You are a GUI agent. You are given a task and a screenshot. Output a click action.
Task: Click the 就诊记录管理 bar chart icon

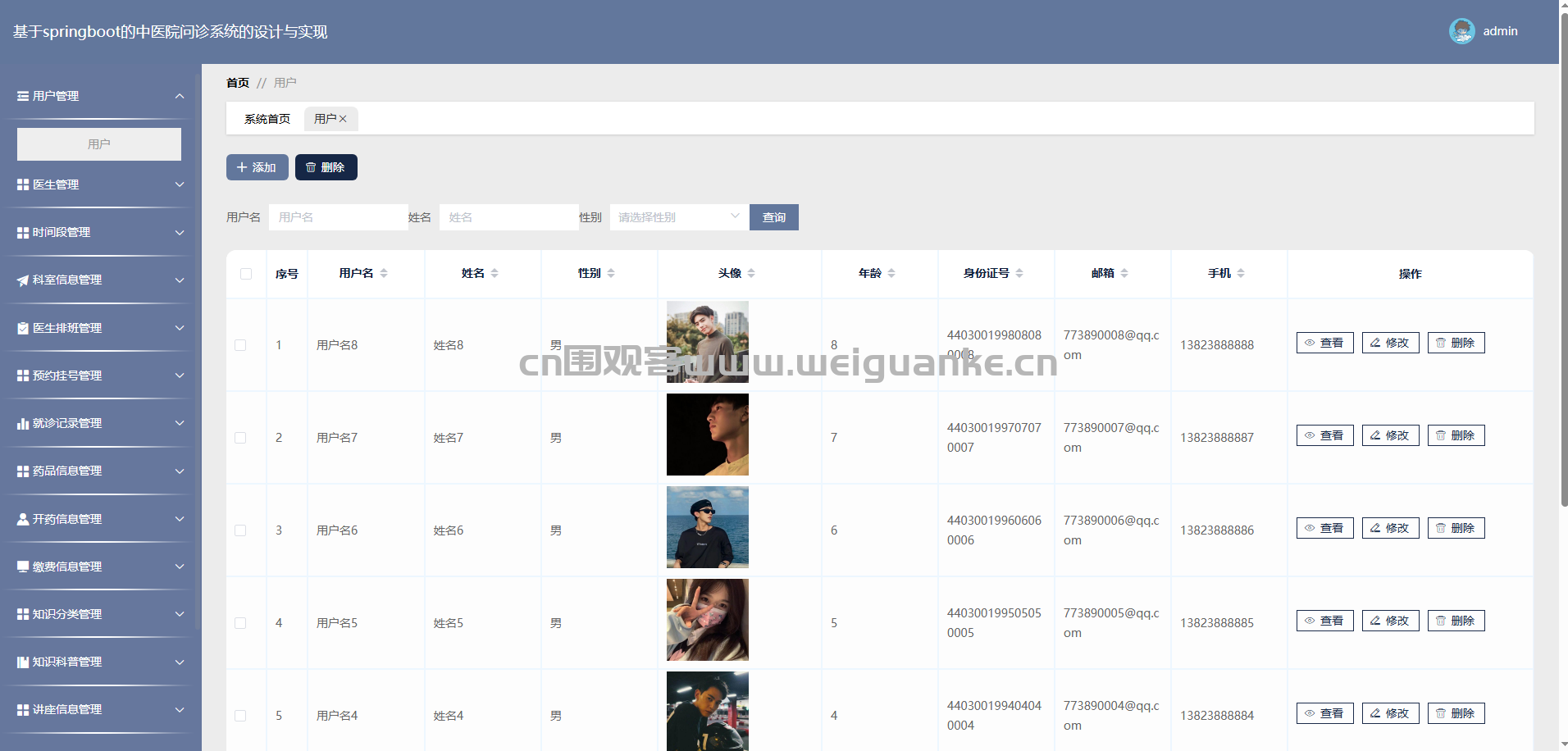tap(23, 424)
